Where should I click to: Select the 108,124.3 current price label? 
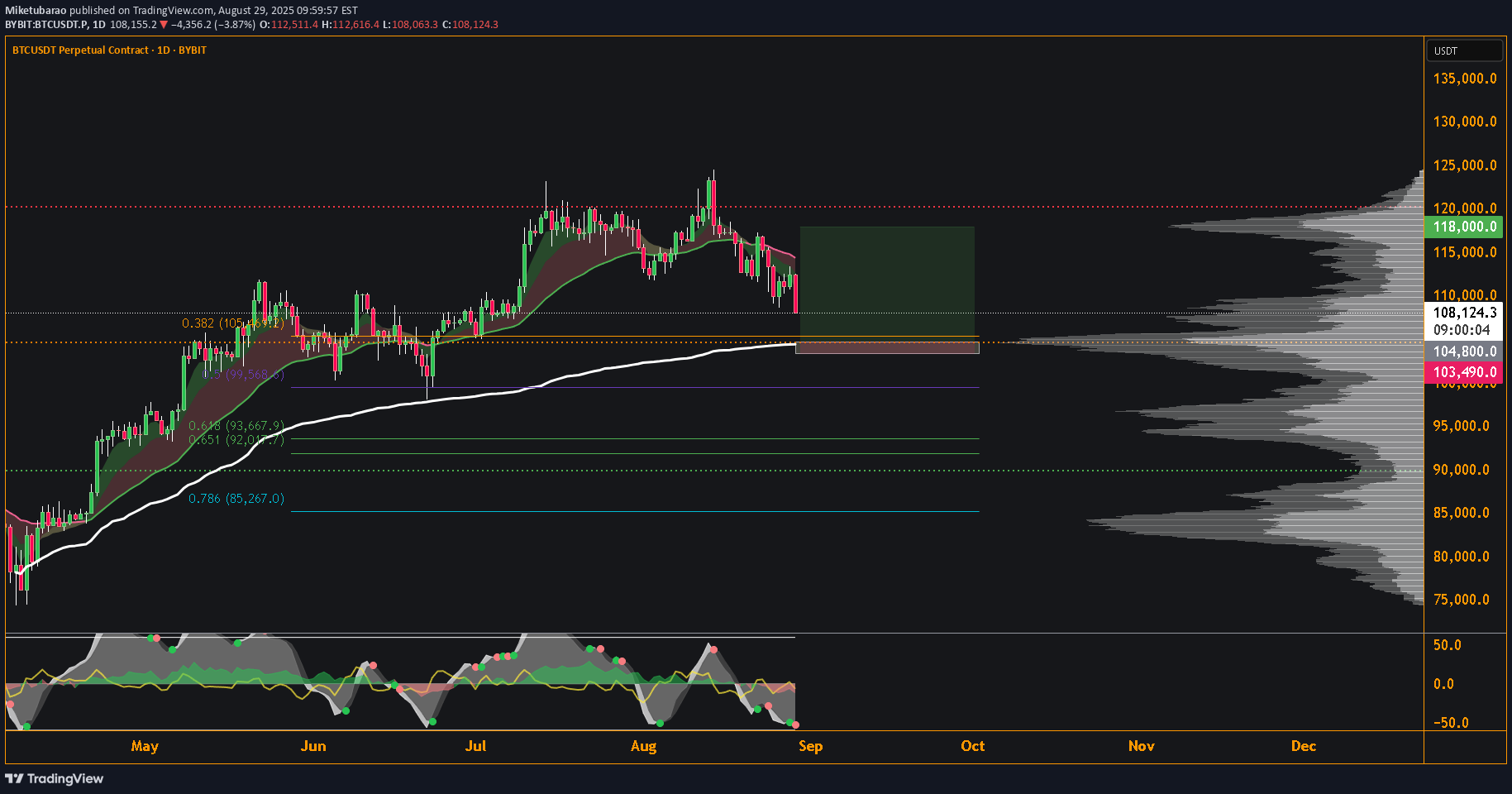[1463, 313]
